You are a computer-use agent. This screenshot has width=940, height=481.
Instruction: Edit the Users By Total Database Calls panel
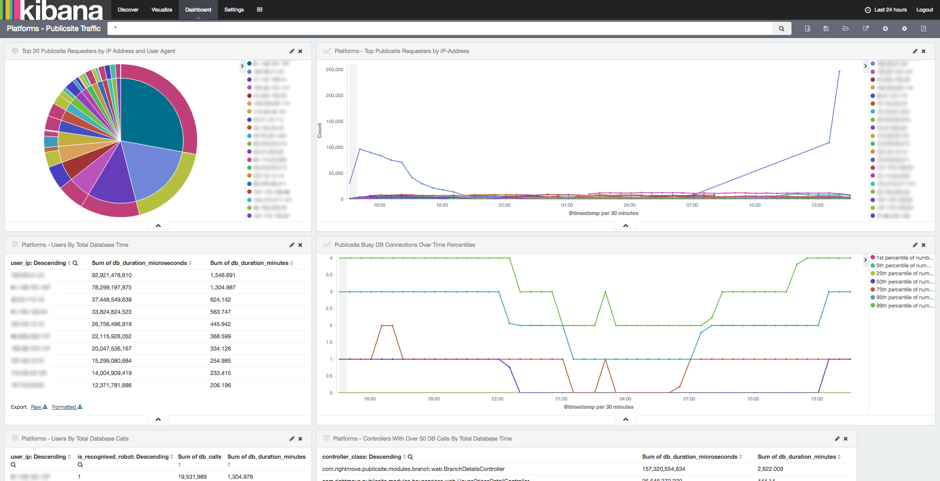pos(292,438)
